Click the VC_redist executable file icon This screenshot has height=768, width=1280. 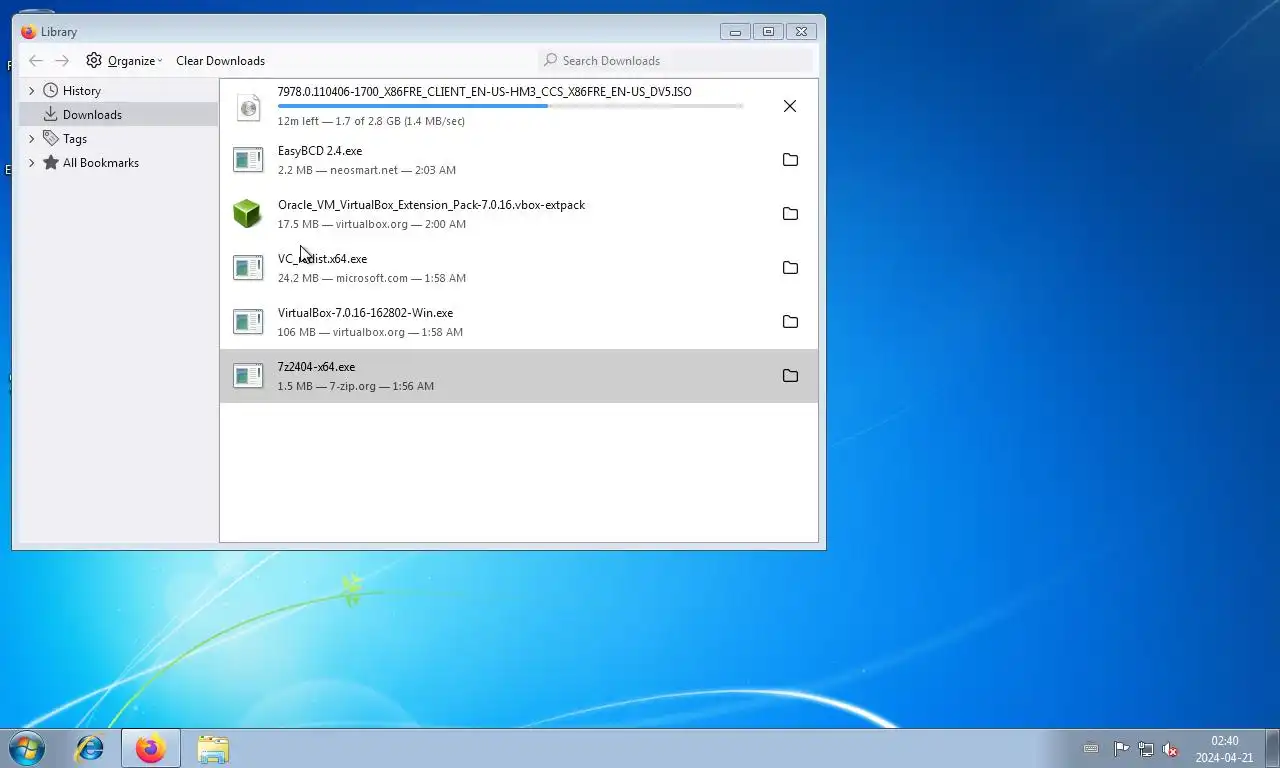point(248,268)
